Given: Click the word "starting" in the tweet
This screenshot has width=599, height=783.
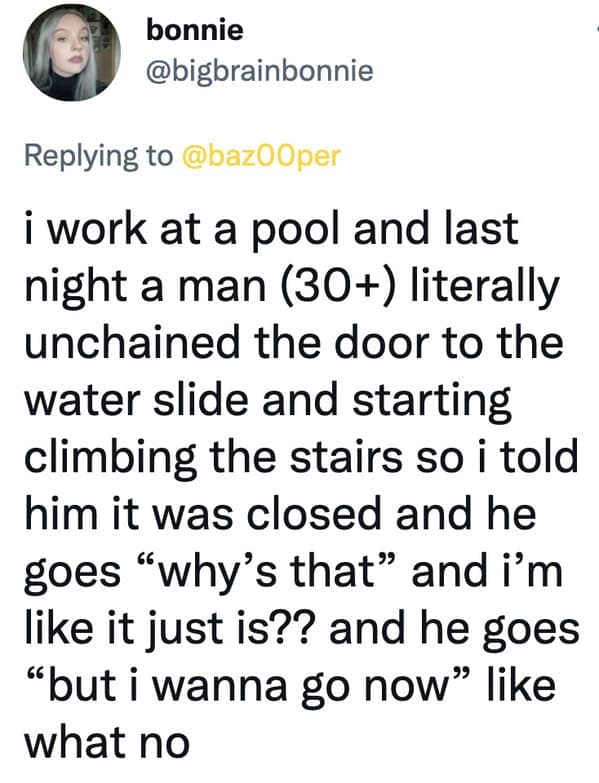Looking at the screenshot, I should (x=432, y=401).
